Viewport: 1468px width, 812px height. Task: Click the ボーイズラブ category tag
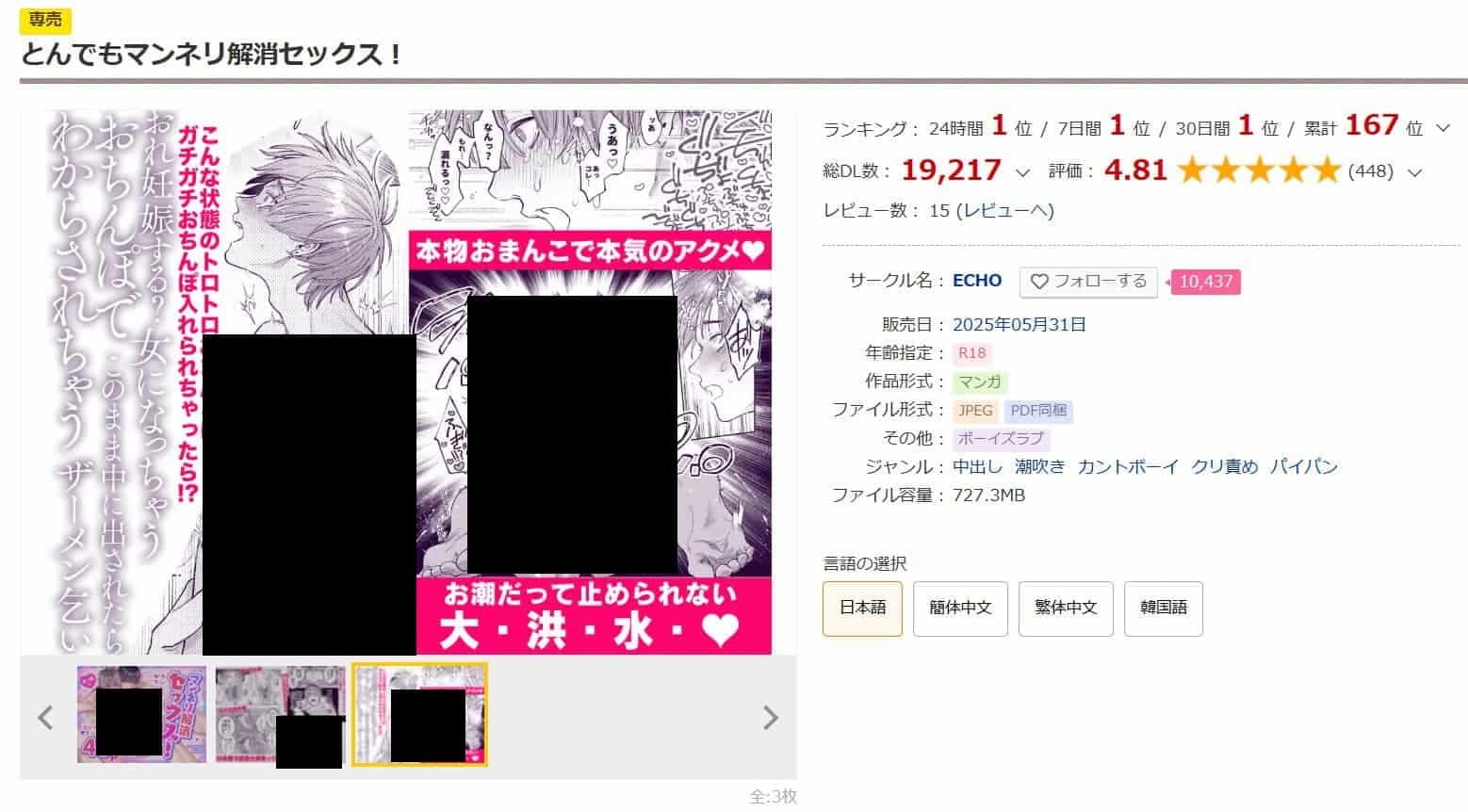pyautogui.click(x=1001, y=439)
